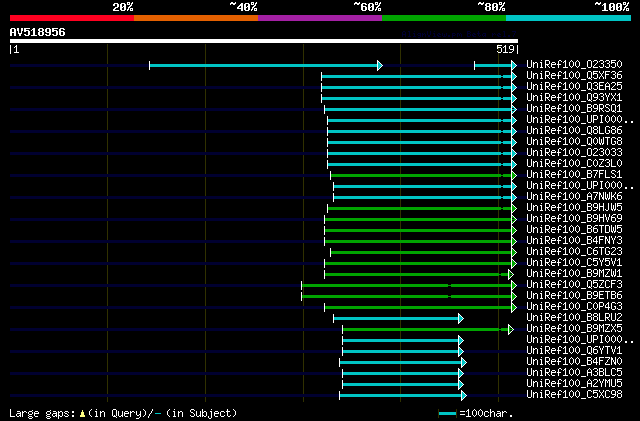Click the green ~80% identity legend segment
The width and height of the screenshot is (640, 421).
tap(444, 18)
